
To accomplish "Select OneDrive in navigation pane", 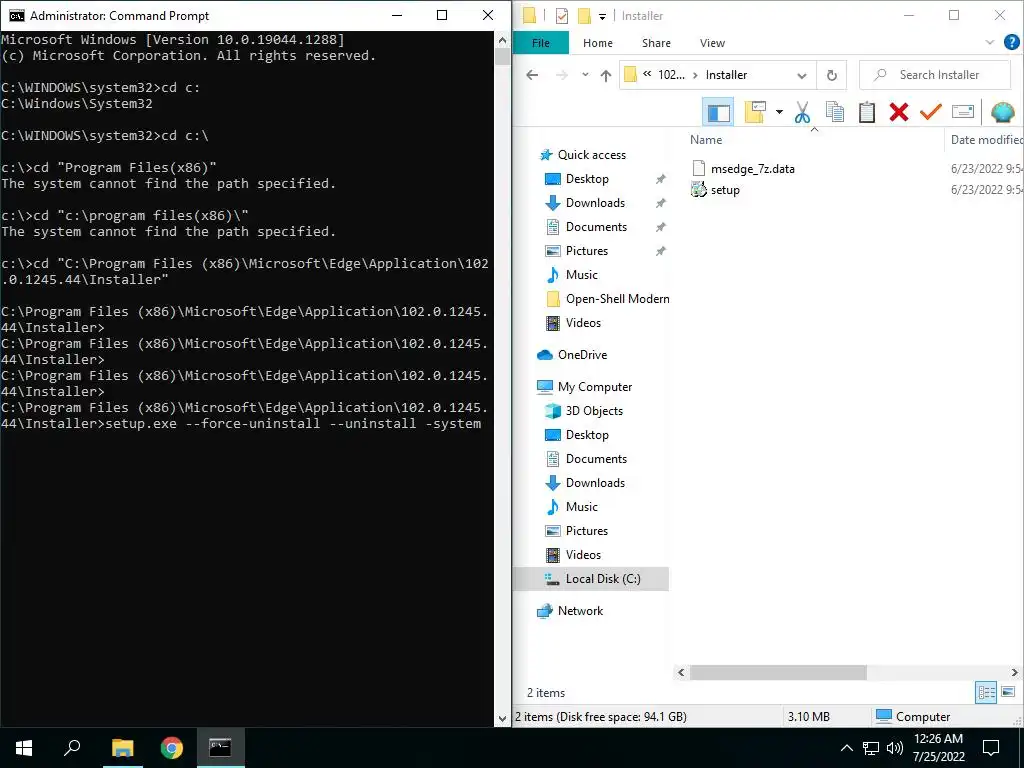I will click(582, 355).
